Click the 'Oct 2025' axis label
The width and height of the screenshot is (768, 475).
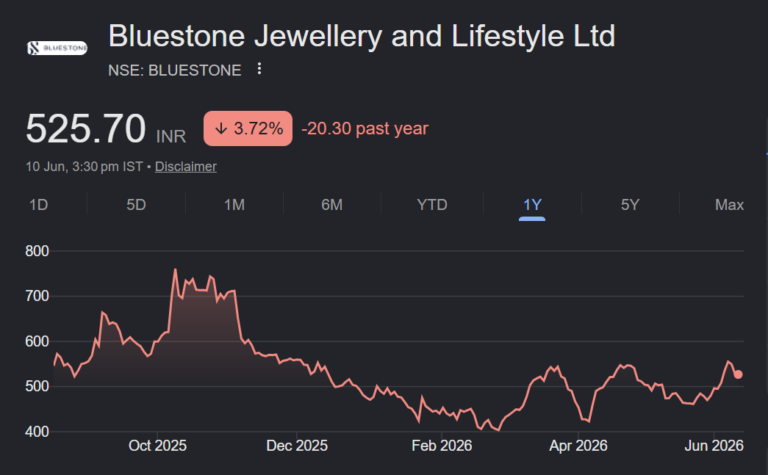(157, 445)
